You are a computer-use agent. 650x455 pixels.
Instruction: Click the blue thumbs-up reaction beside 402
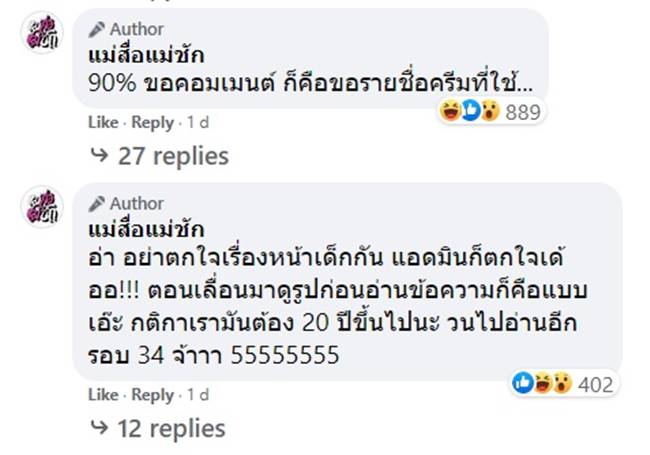523,383
